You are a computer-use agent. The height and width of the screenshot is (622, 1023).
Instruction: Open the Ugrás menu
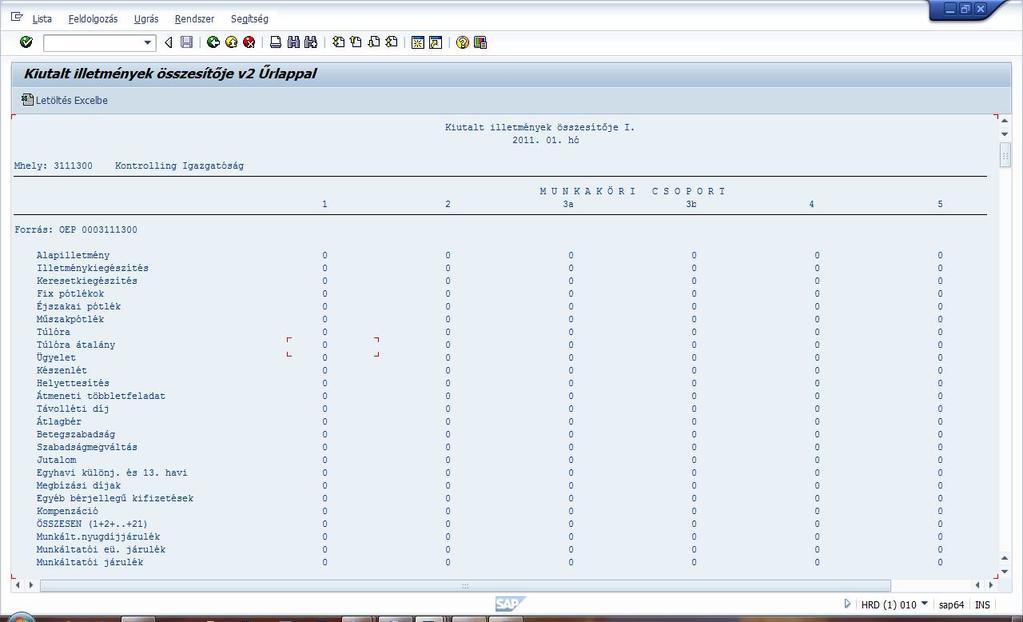click(146, 19)
